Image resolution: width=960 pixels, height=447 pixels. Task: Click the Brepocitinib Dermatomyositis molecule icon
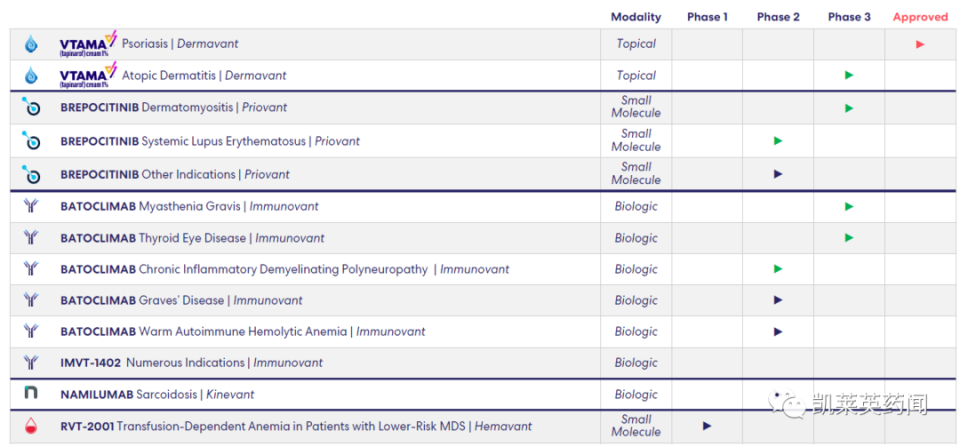click(x=31, y=107)
